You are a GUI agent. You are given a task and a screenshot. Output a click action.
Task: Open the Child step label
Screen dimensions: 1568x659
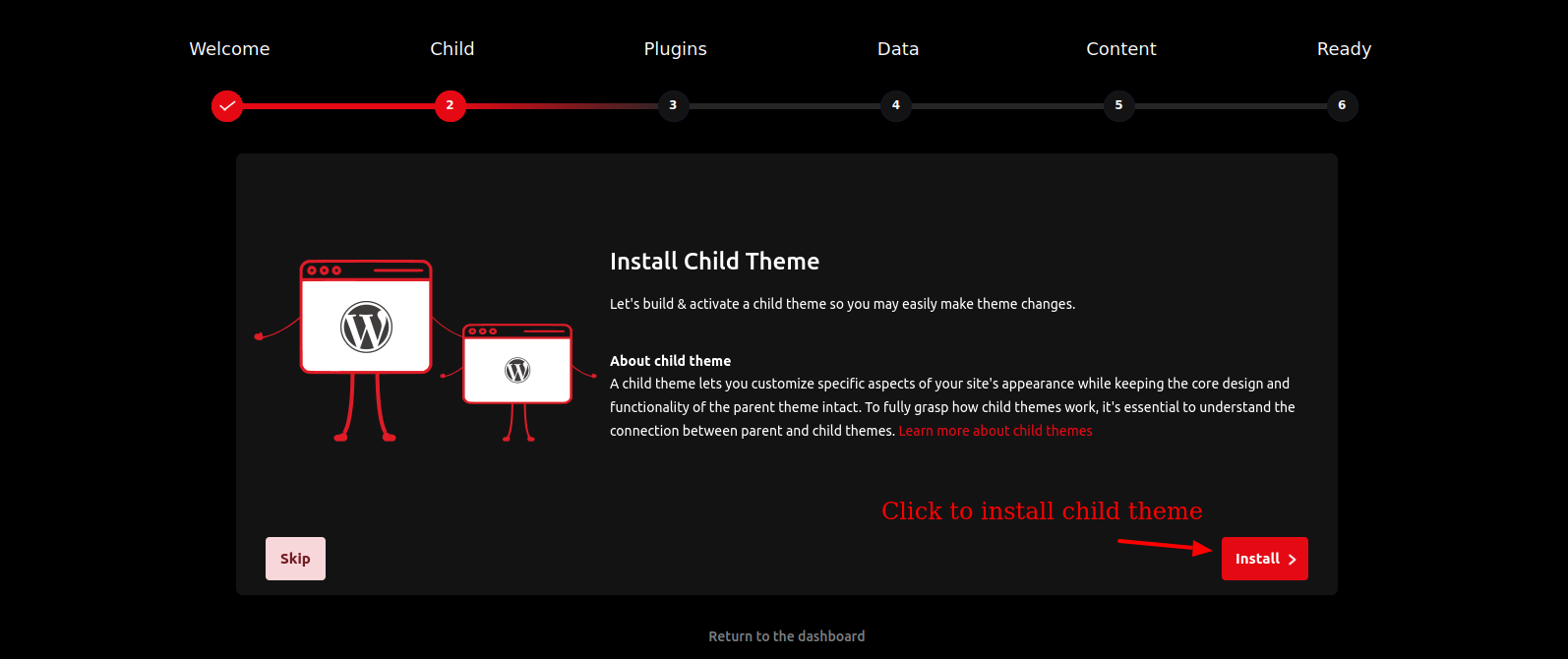pos(452,49)
